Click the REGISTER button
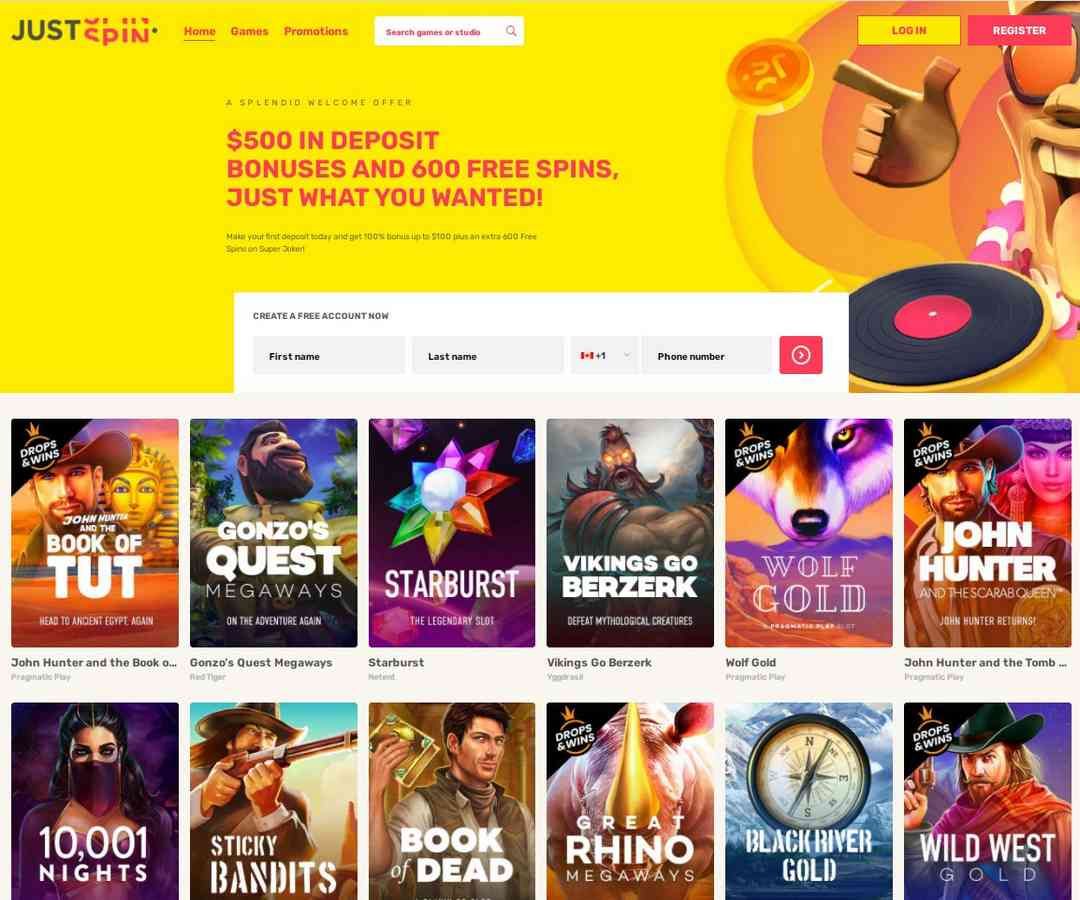The width and height of the screenshot is (1080, 900). tap(1019, 30)
